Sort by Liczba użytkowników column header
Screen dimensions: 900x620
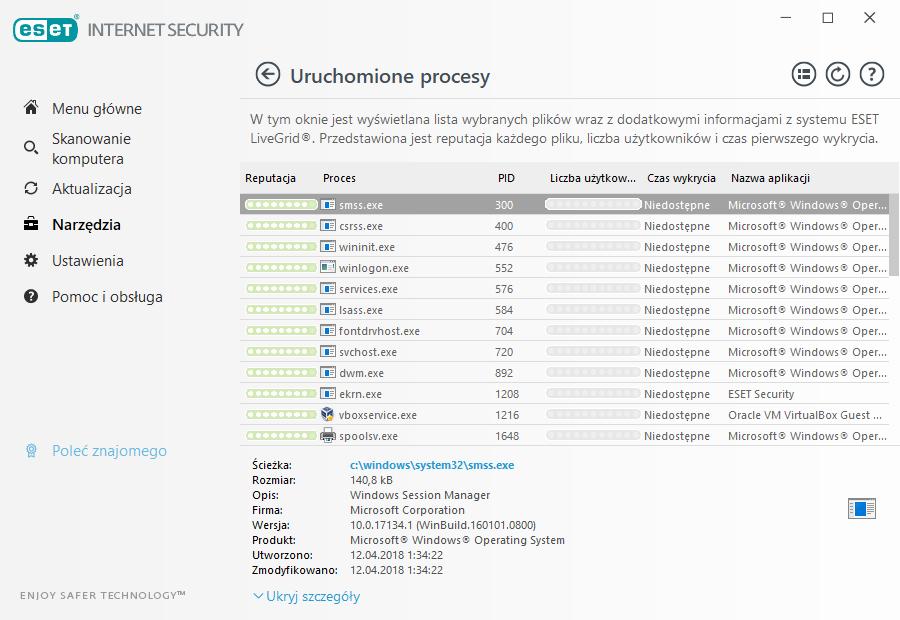pyautogui.click(x=593, y=178)
